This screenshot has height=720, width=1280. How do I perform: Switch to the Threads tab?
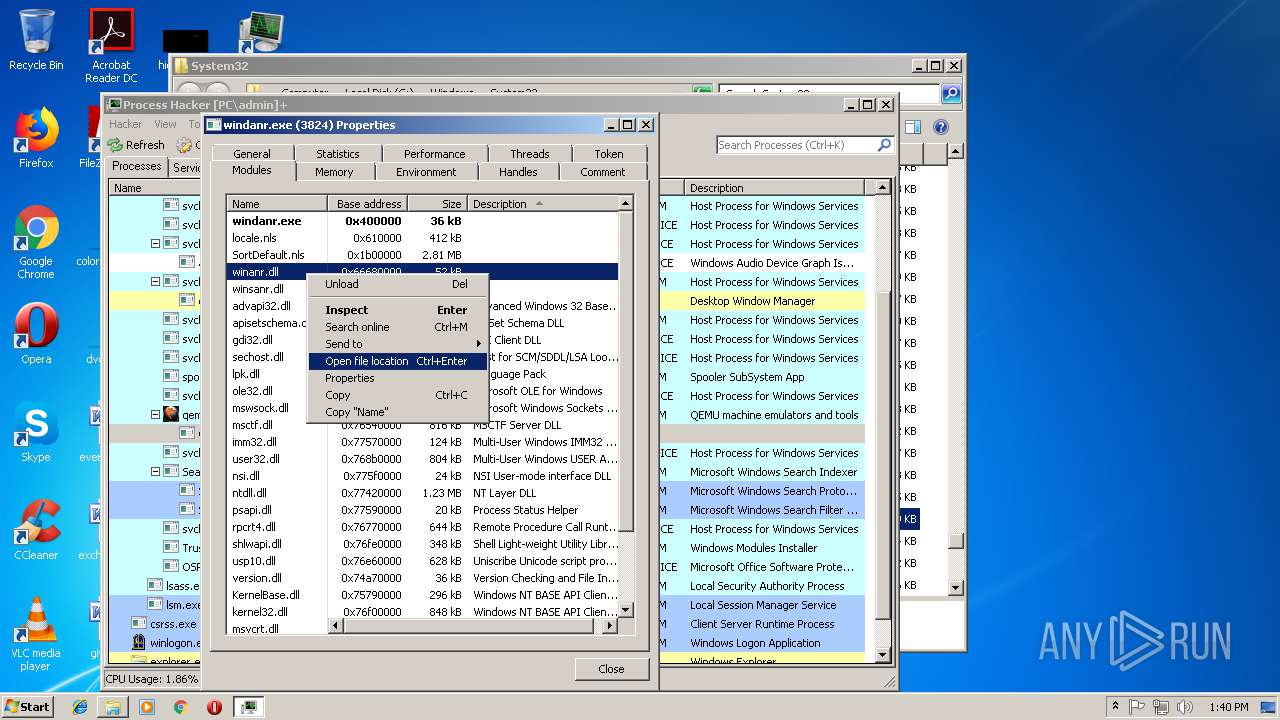[x=530, y=154]
